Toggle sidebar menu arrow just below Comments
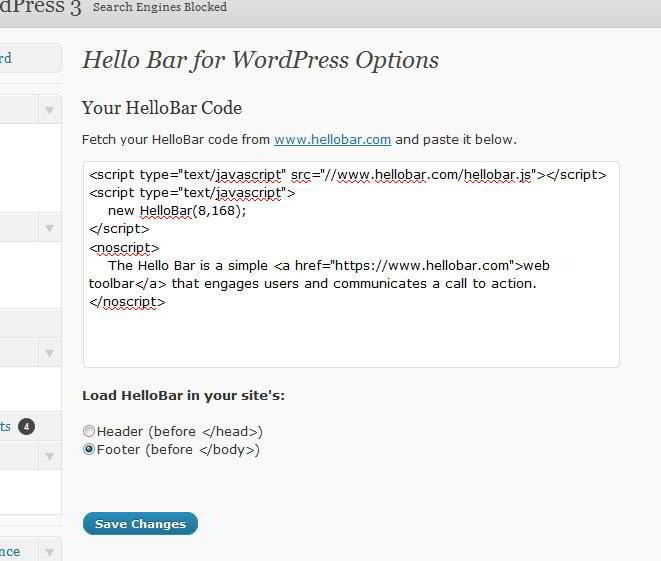This screenshot has height=561, width=661. [50, 456]
